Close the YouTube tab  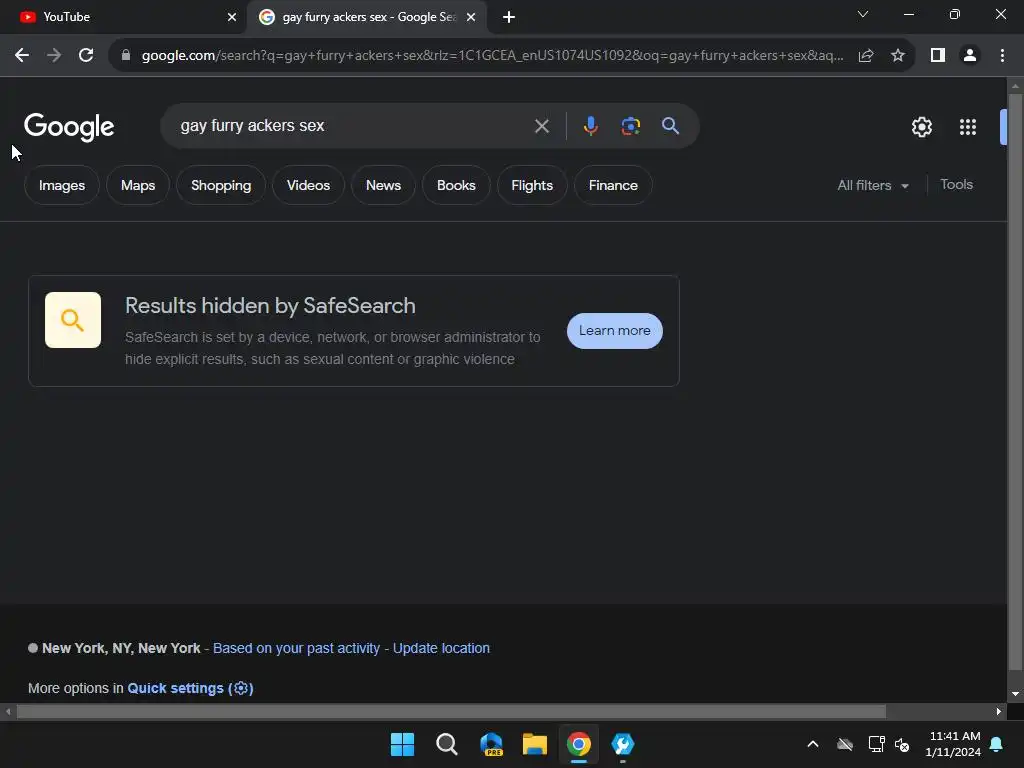[232, 17]
